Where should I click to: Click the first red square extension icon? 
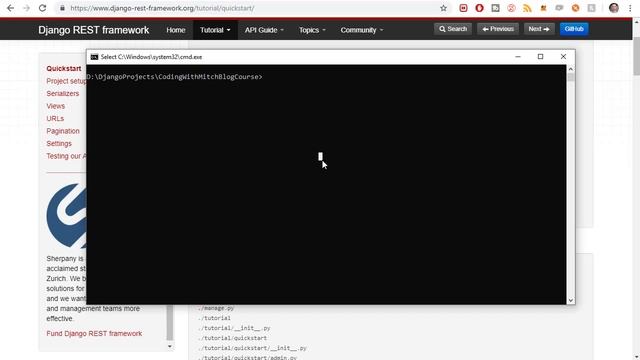(463, 8)
